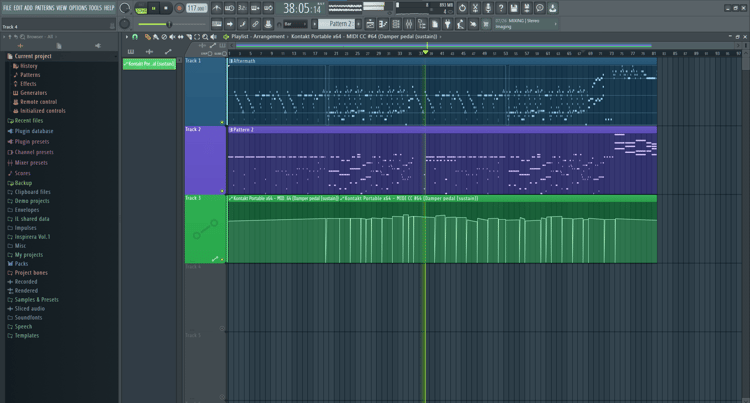This screenshot has height=403, width=750.
Task: Expand the Plugin database folder in browser
Action: click(33, 131)
